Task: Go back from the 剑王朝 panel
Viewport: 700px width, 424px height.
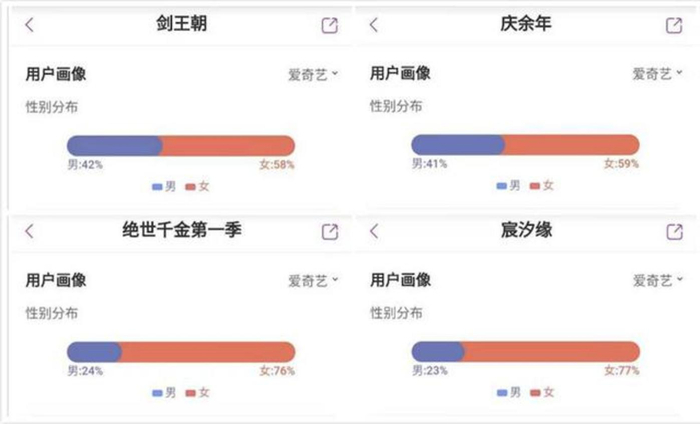Action: [x=29, y=25]
